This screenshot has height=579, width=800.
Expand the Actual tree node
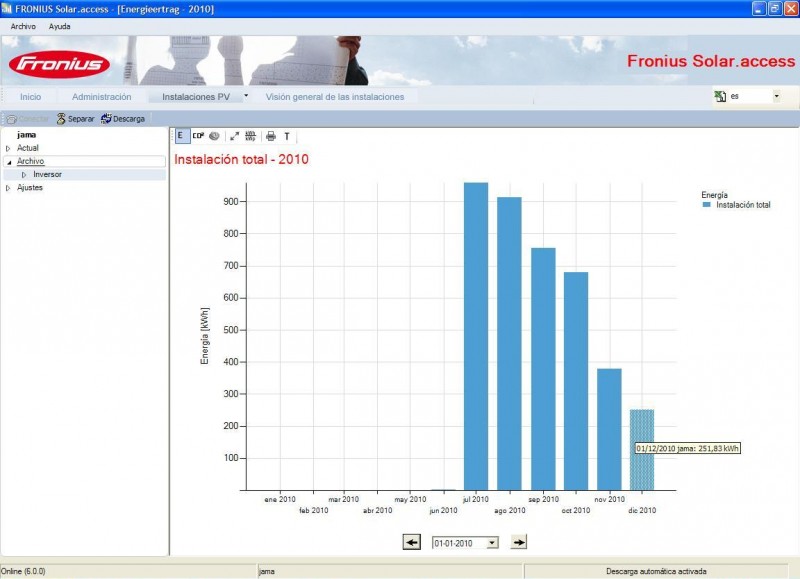tap(8, 148)
